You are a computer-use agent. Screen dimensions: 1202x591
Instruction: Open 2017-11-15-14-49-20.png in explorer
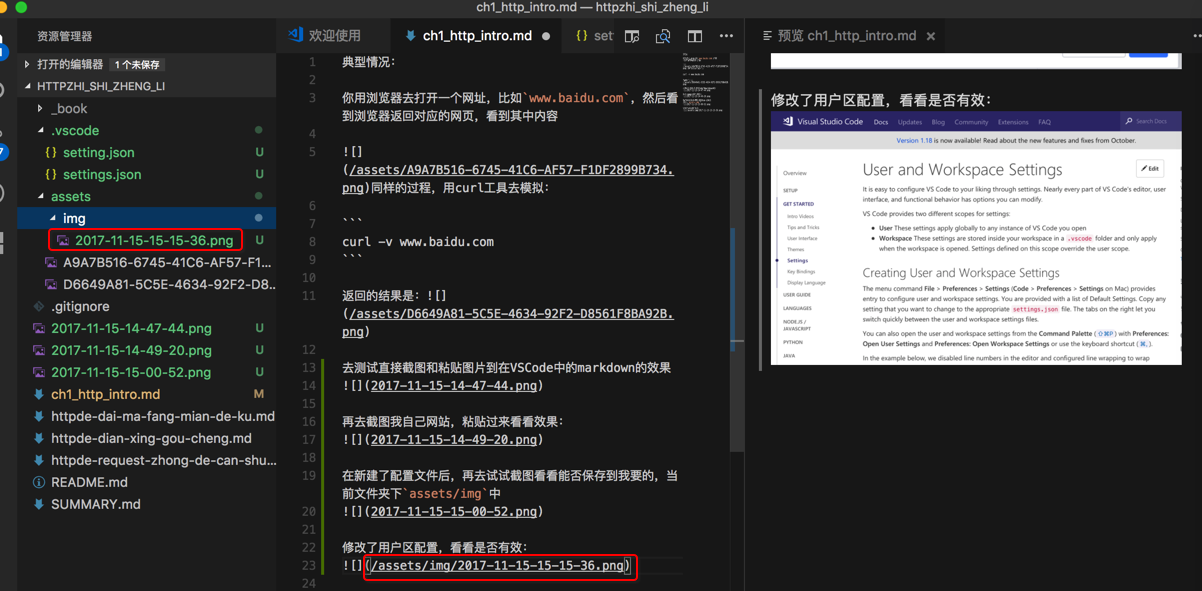[x=131, y=350]
